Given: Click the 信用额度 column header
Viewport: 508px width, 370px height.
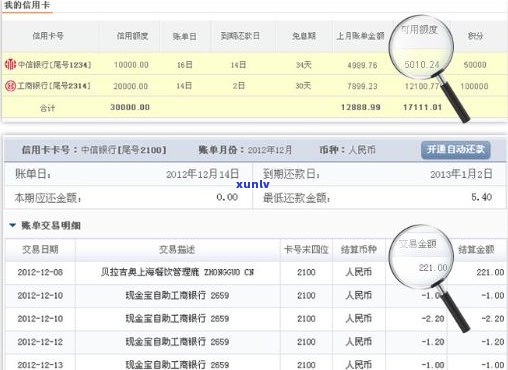Looking at the screenshot, I should tap(132, 35).
